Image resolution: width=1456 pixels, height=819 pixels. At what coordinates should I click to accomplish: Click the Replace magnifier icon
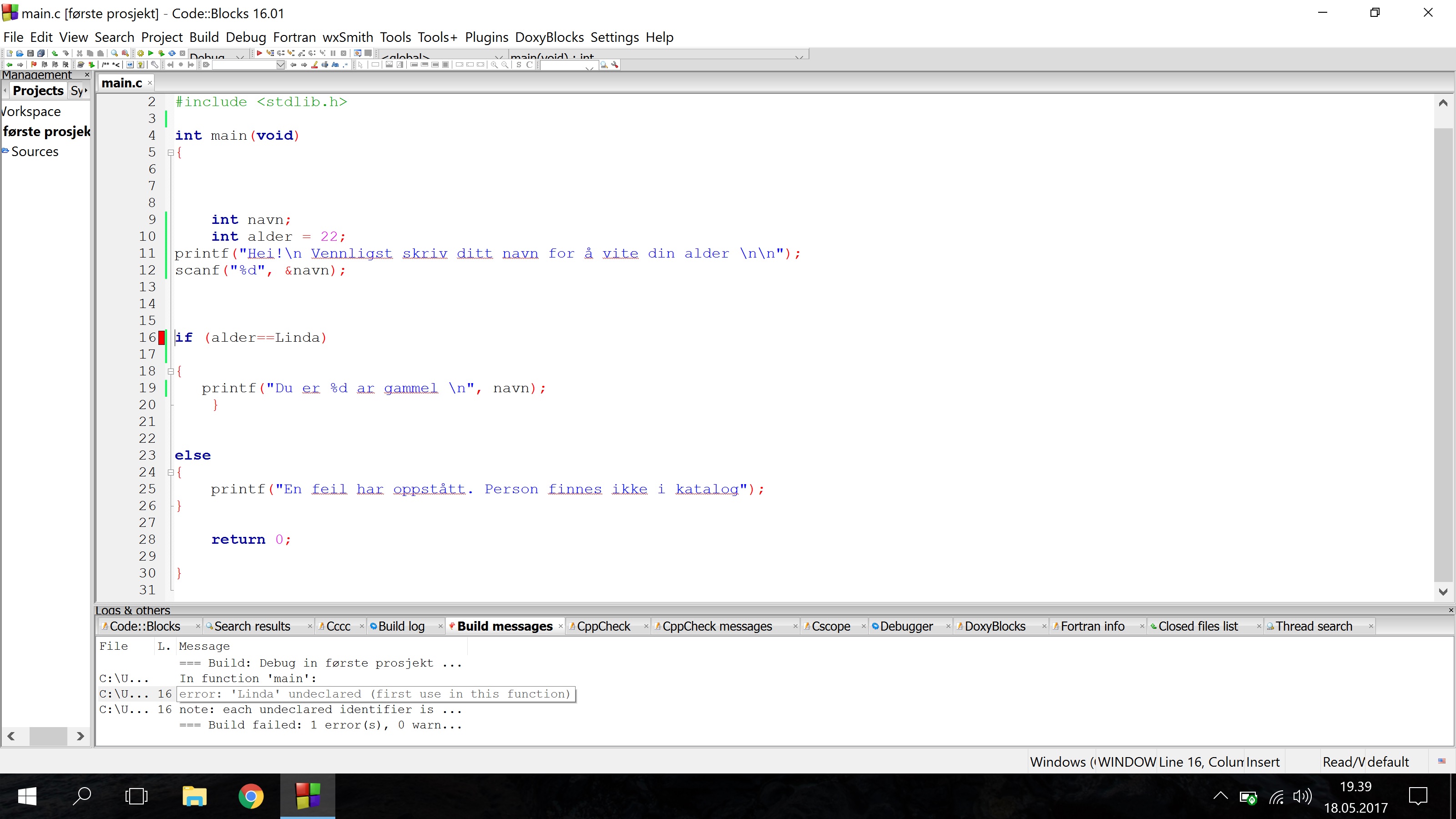(x=125, y=54)
